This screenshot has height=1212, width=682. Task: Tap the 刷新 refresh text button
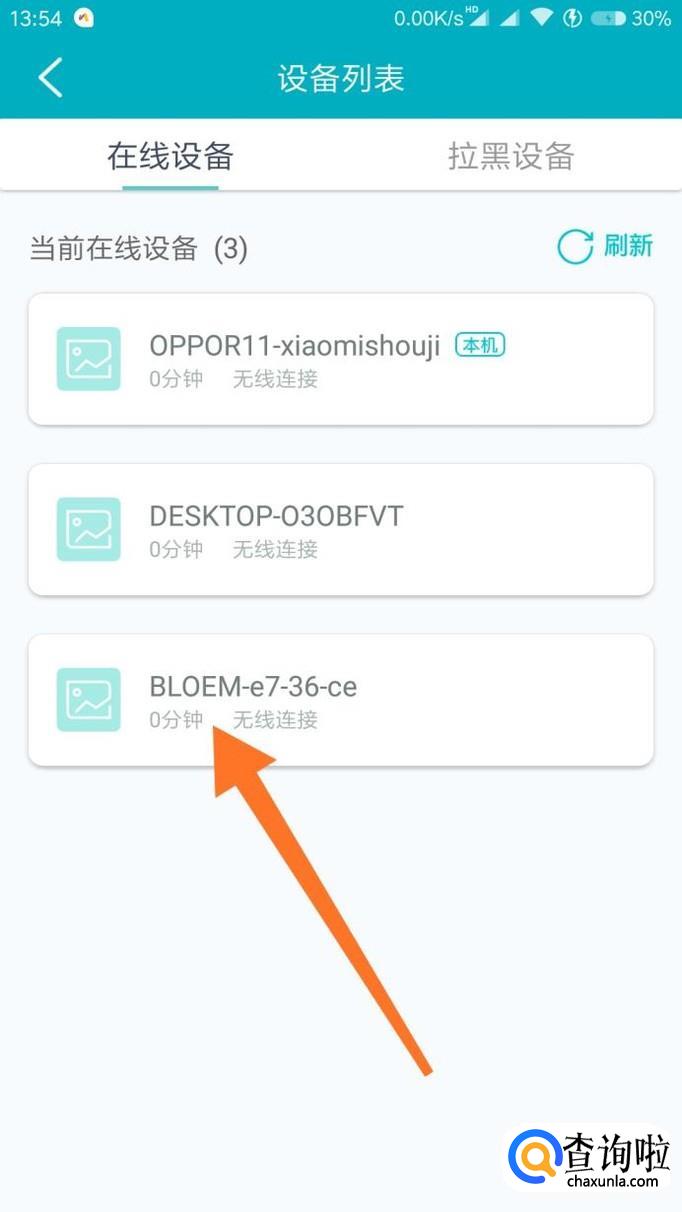click(628, 246)
